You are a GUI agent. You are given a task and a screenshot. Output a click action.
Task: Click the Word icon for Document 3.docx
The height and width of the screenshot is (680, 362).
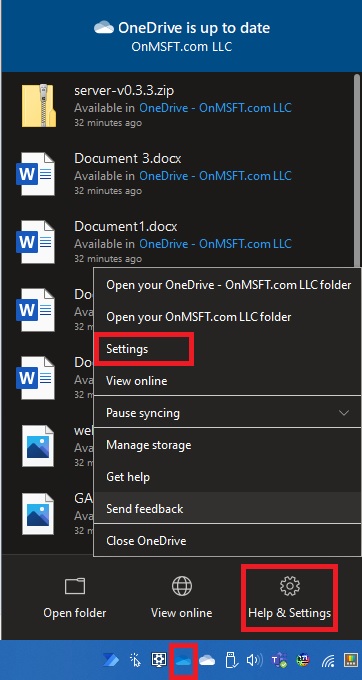click(36, 173)
